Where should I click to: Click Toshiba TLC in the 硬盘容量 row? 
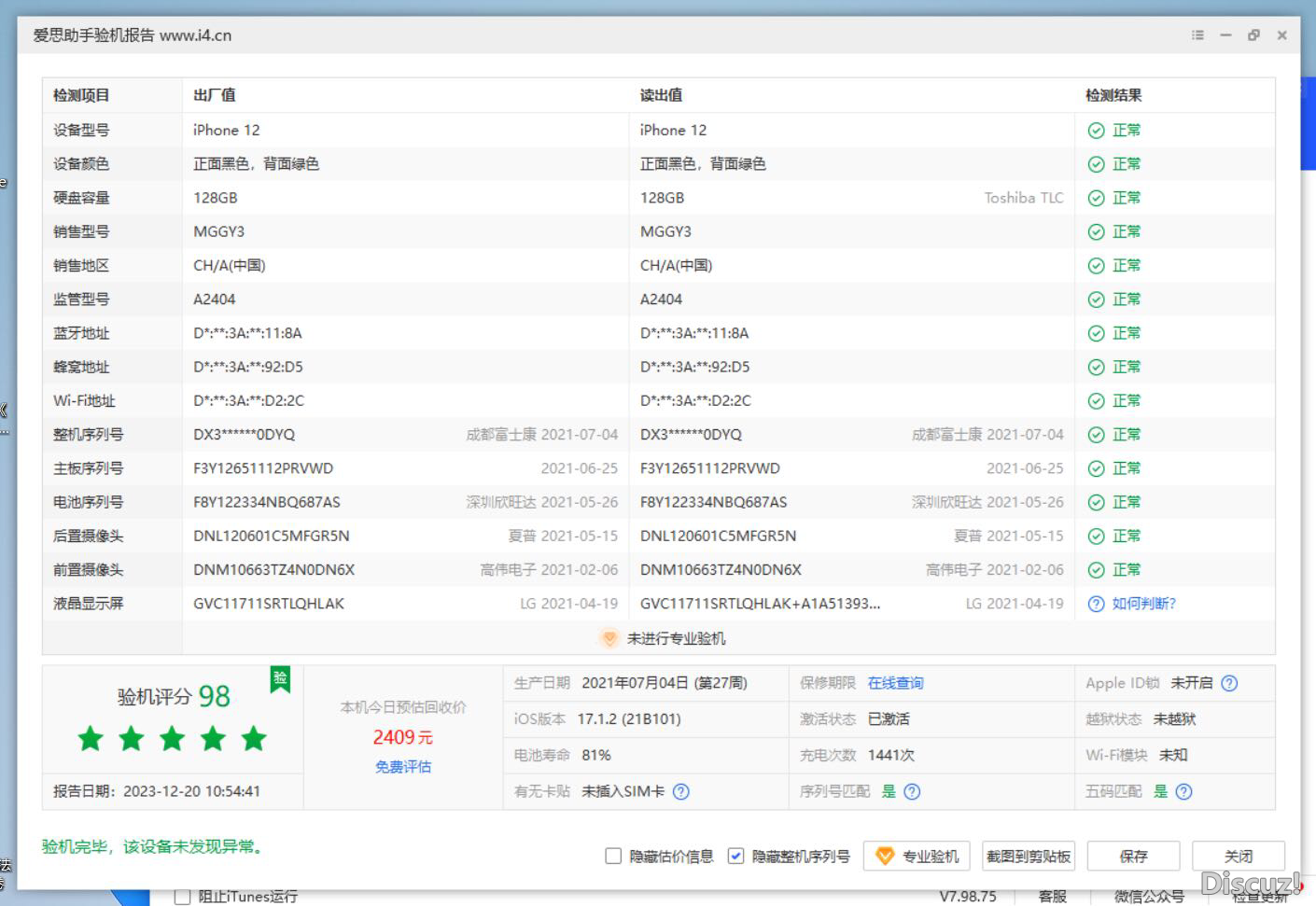(x=1024, y=198)
